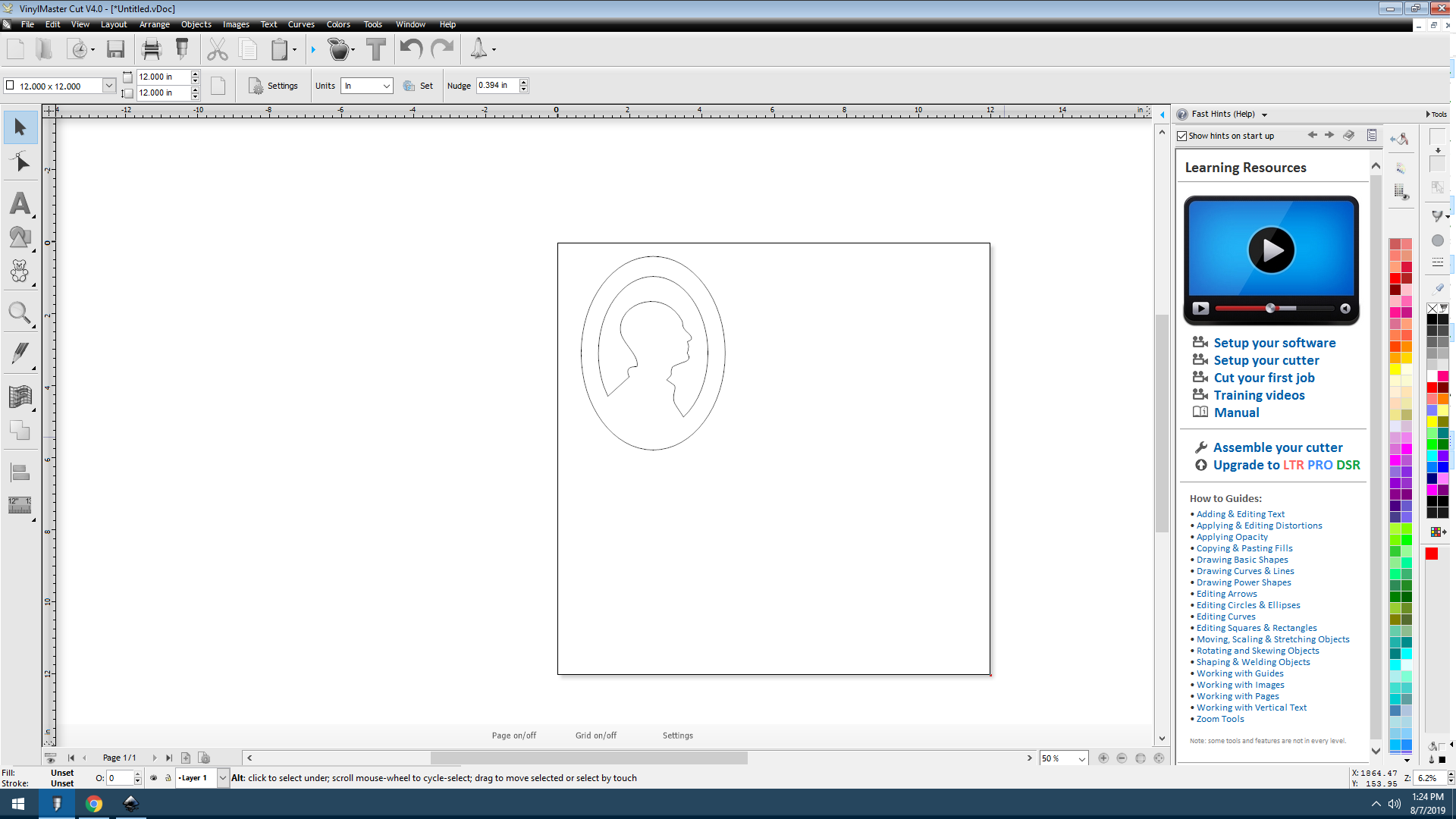Open the Fast Hints Help dropdown

[x=1263, y=114]
